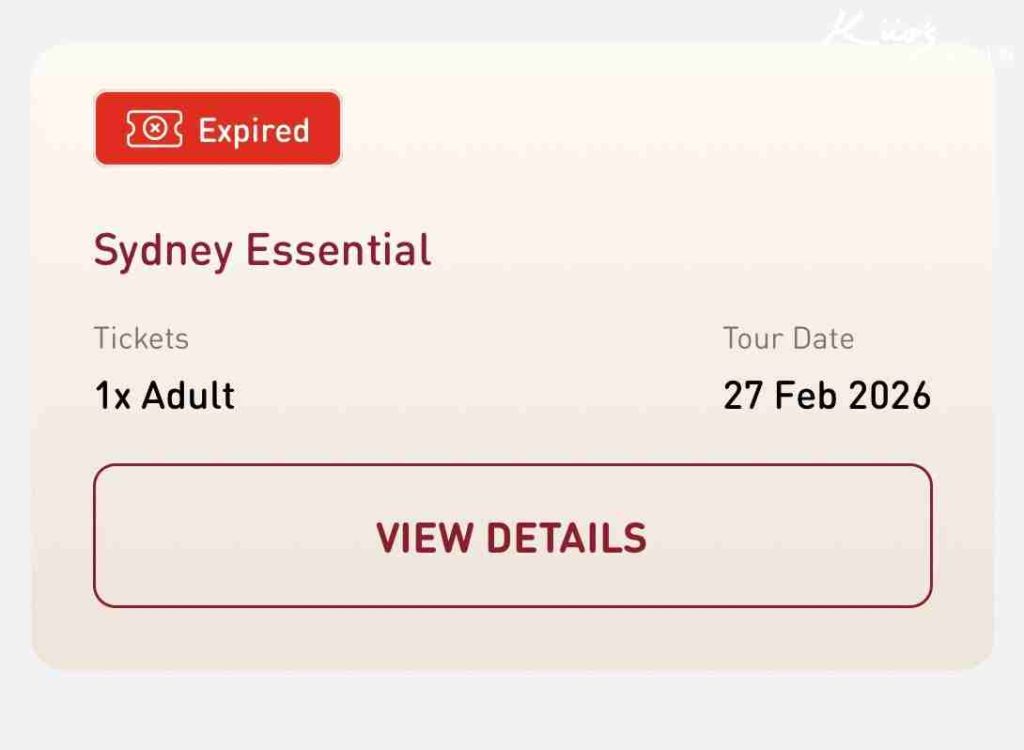The width and height of the screenshot is (1024, 750).
Task: Select the word Adult in tickets value
Action: (x=188, y=396)
